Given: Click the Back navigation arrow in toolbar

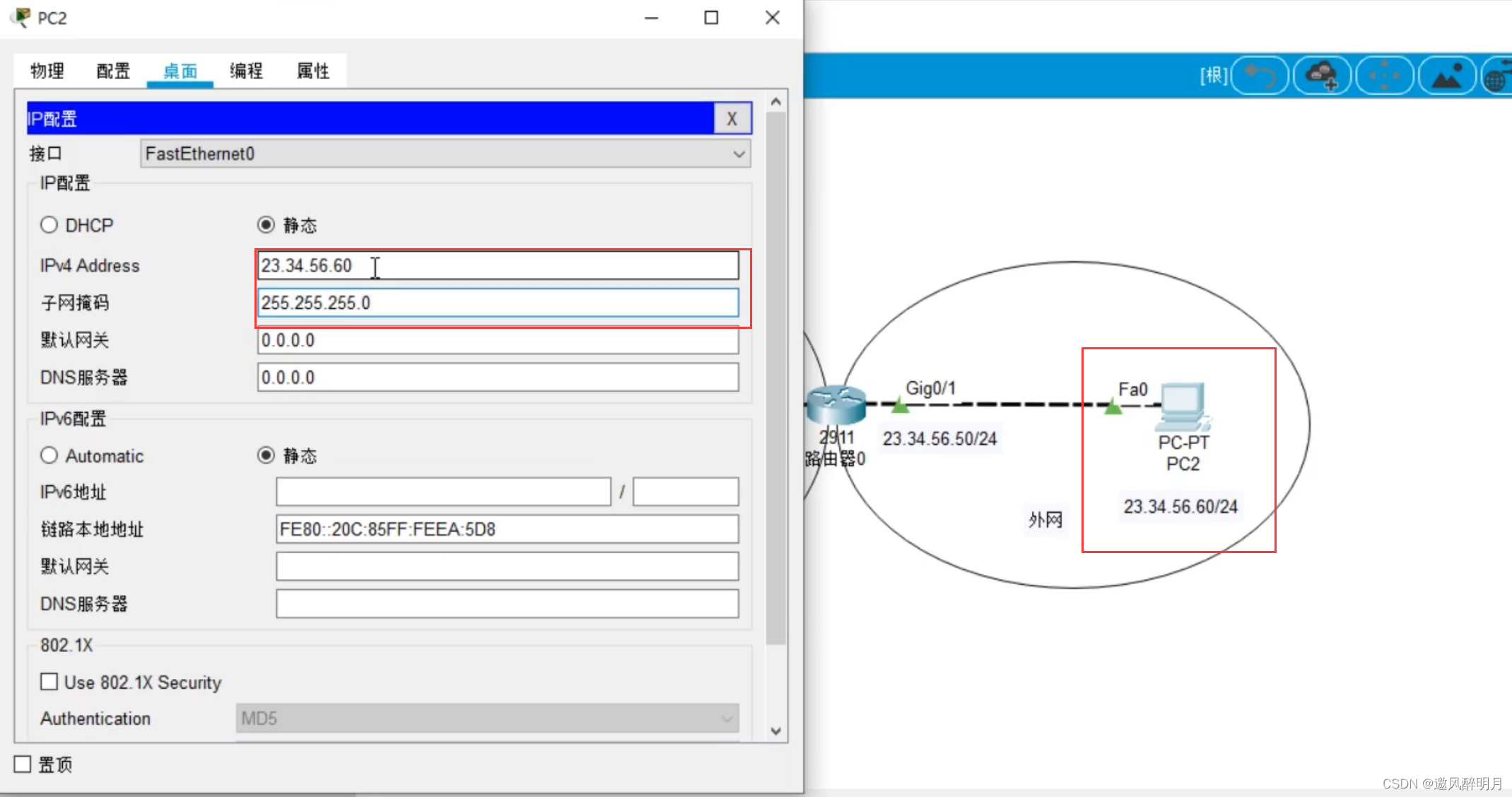Looking at the screenshot, I should 1260,75.
